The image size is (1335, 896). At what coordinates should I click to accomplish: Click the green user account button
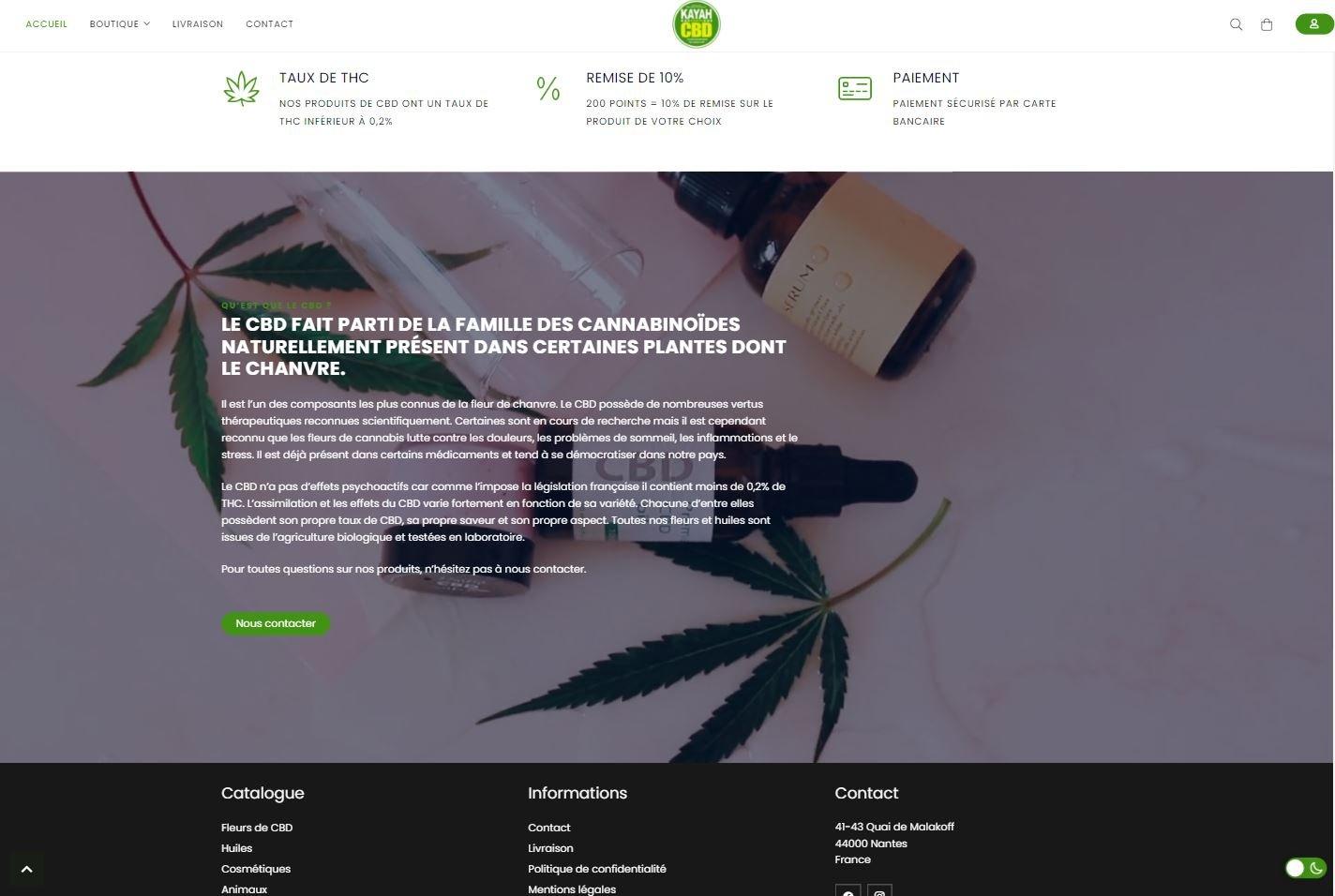(1314, 24)
